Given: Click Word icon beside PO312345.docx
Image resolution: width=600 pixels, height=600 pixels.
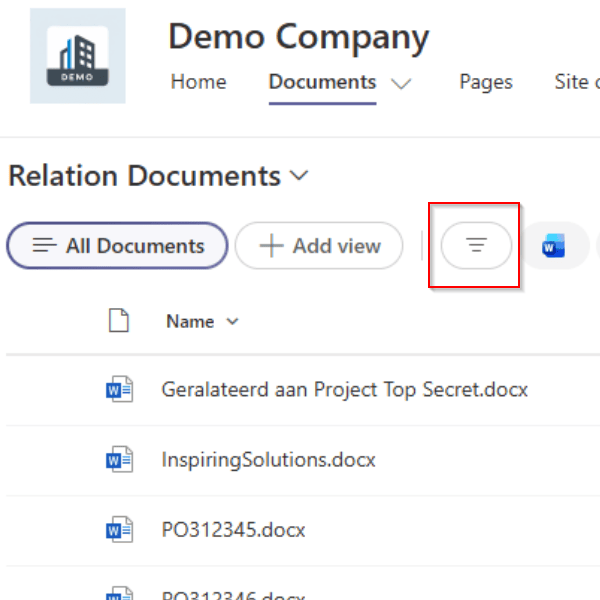Looking at the screenshot, I should point(119,529).
